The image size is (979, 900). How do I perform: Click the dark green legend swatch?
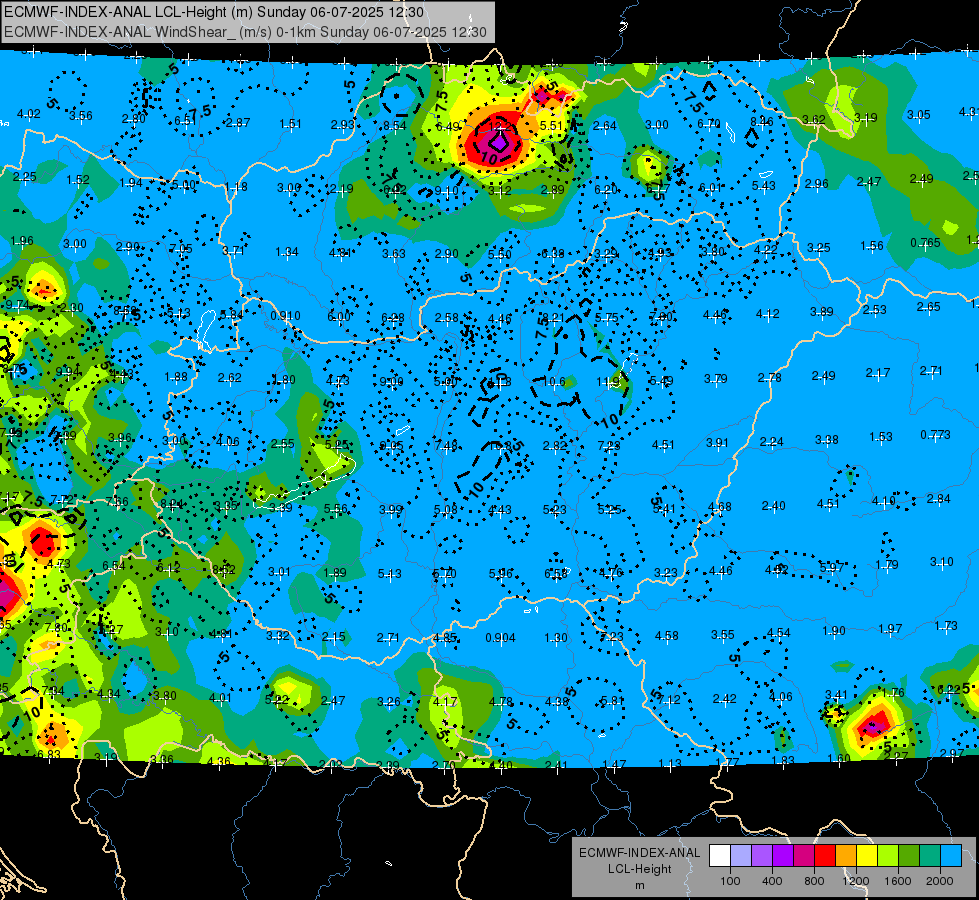[909, 855]
